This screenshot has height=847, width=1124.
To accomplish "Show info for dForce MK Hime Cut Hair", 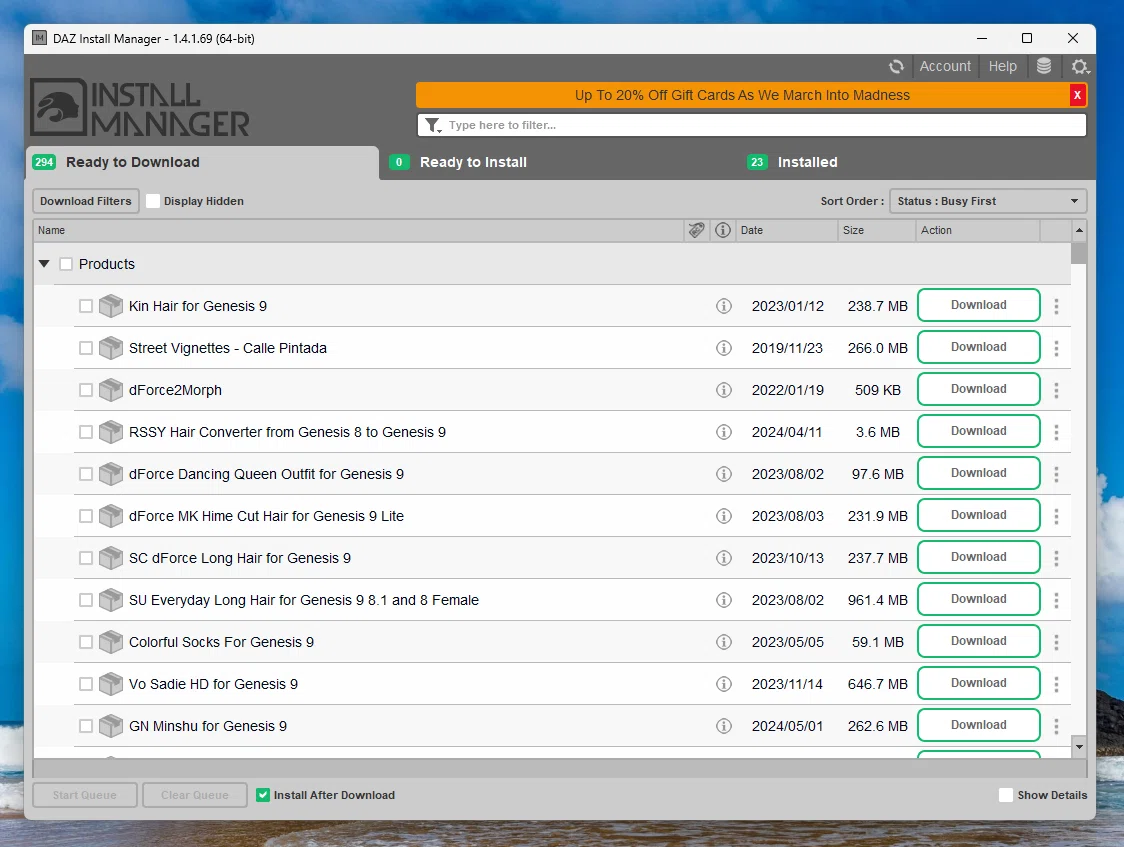I will click(x=724, y=516).
